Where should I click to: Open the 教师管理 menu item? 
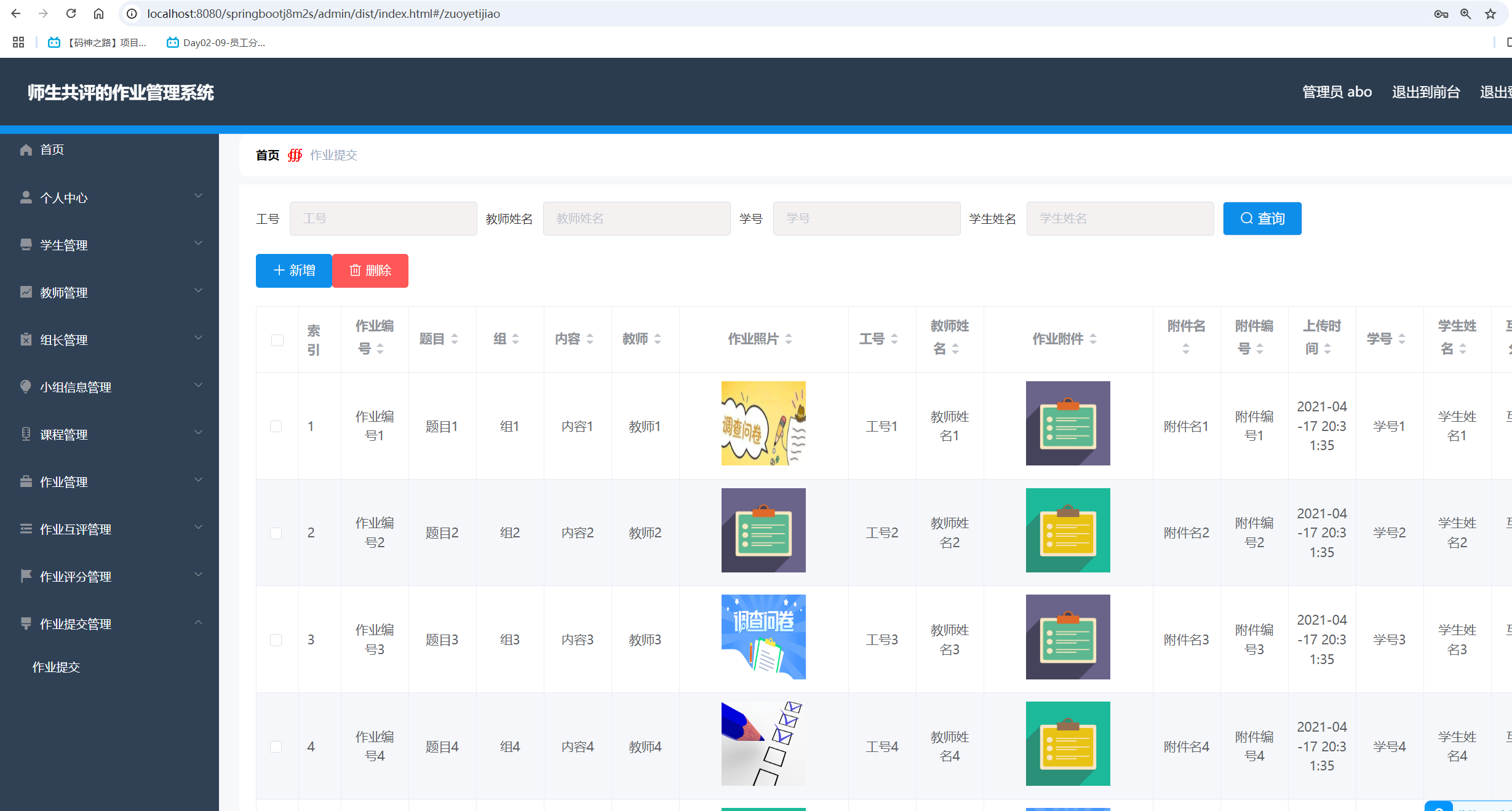(x=64, y=293)
